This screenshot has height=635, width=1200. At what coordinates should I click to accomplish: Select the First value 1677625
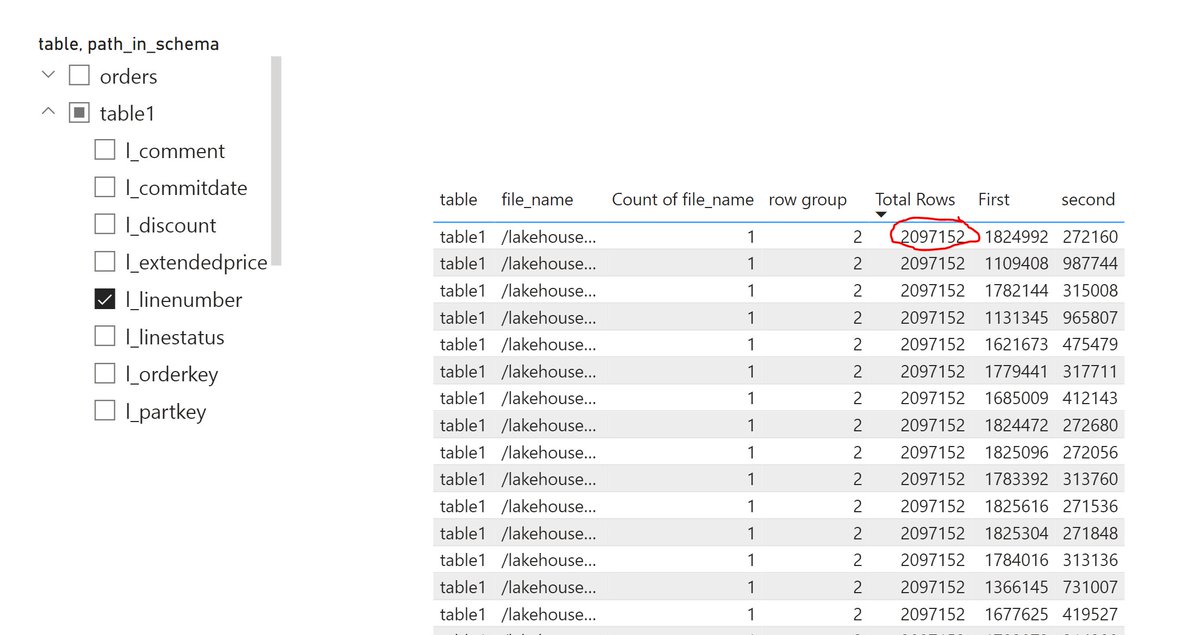coord(1016,614)
